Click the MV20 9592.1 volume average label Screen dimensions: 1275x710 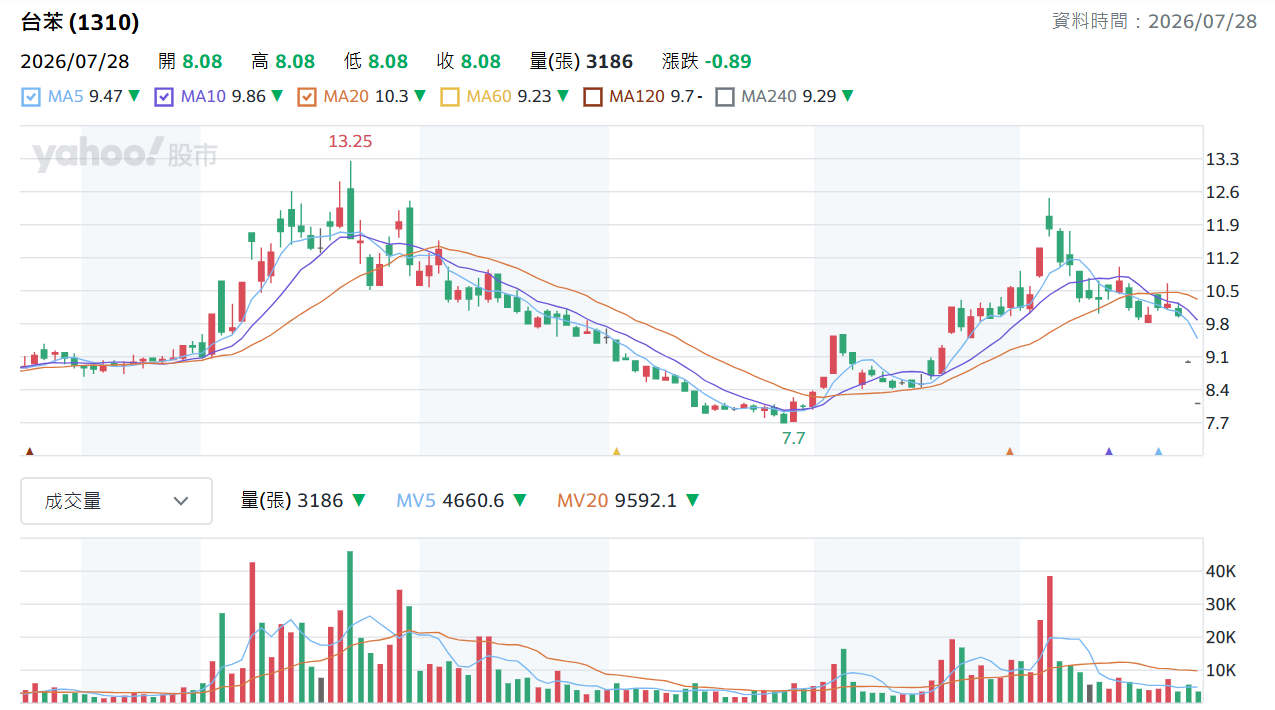pos(617,501)
